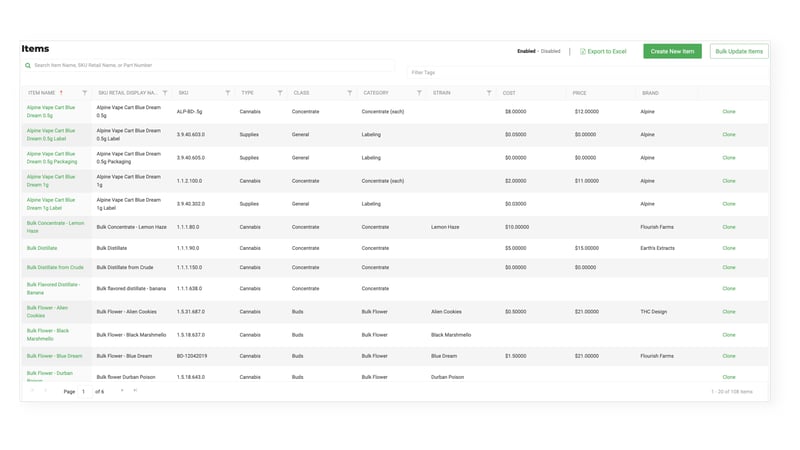Image resolution: width=800 pixels, height=450 pixels.
Task: Sort by Price column header
Action: [x=579, y=93]
